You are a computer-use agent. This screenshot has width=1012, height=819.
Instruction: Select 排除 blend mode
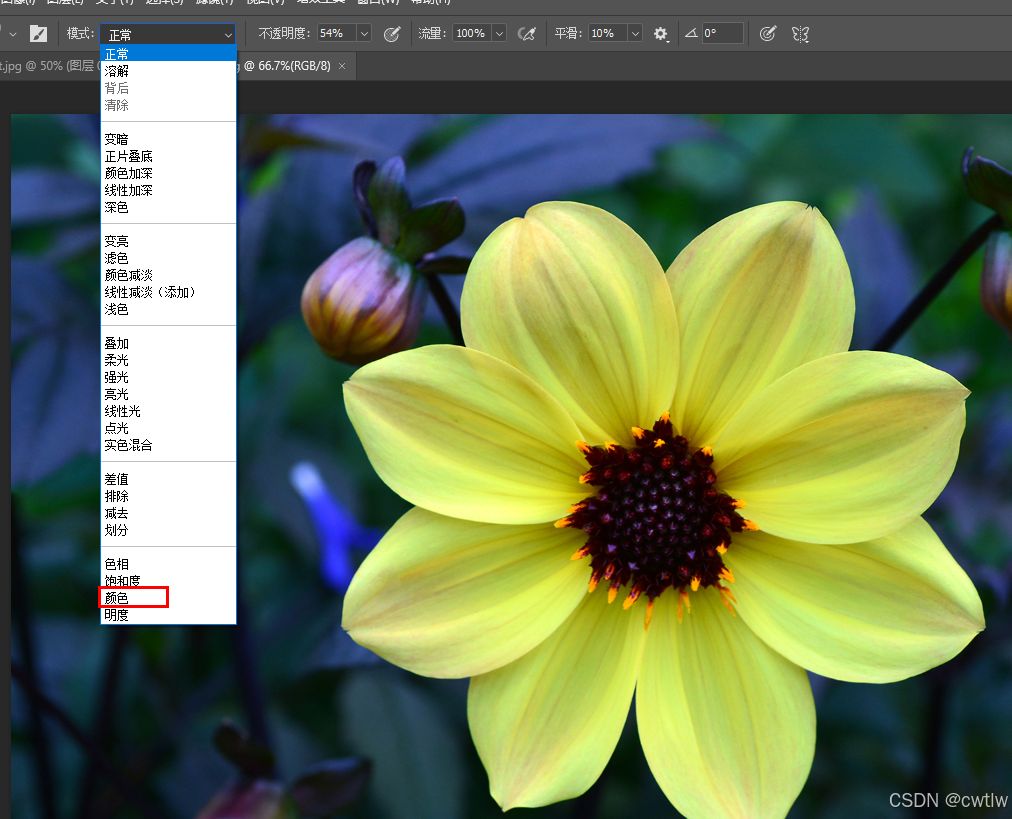pos(168,496)
